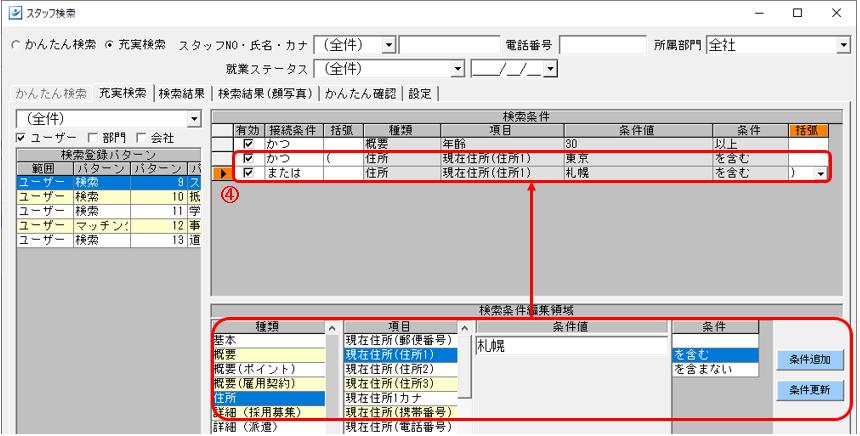
Task: Switch to the 検索結果 tab
Action: point(182,93)
